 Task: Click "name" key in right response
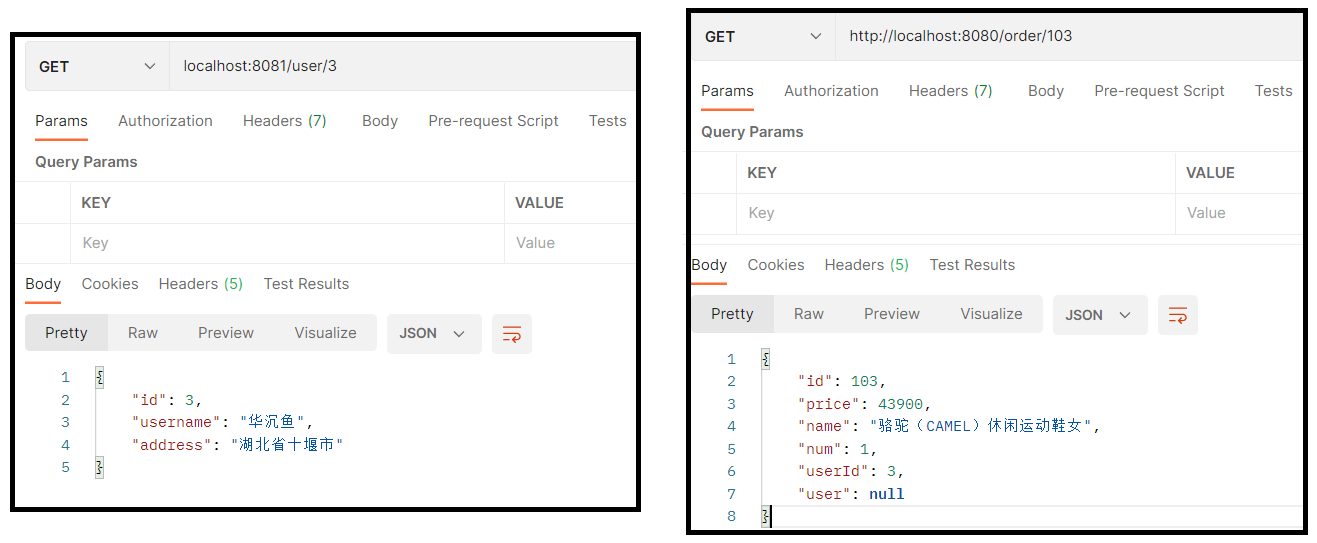(827, 426)
